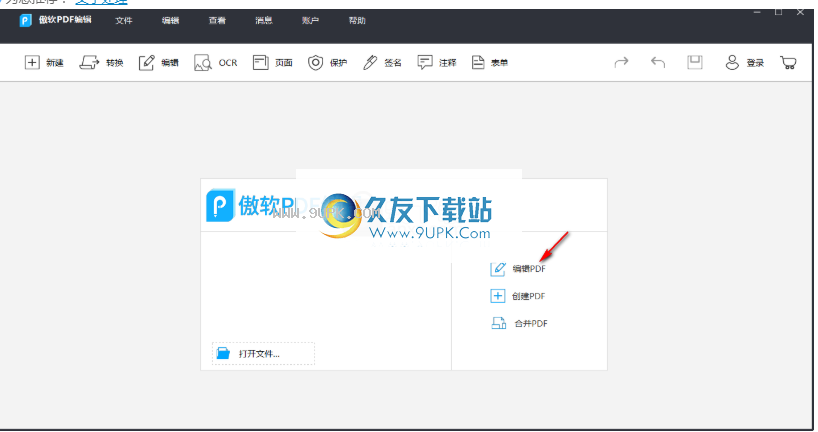The height and width of the screenshot is (432, 818).
Task: Click the save floppy disk icon
Action: pyautogui.click(x=694, y=63)
